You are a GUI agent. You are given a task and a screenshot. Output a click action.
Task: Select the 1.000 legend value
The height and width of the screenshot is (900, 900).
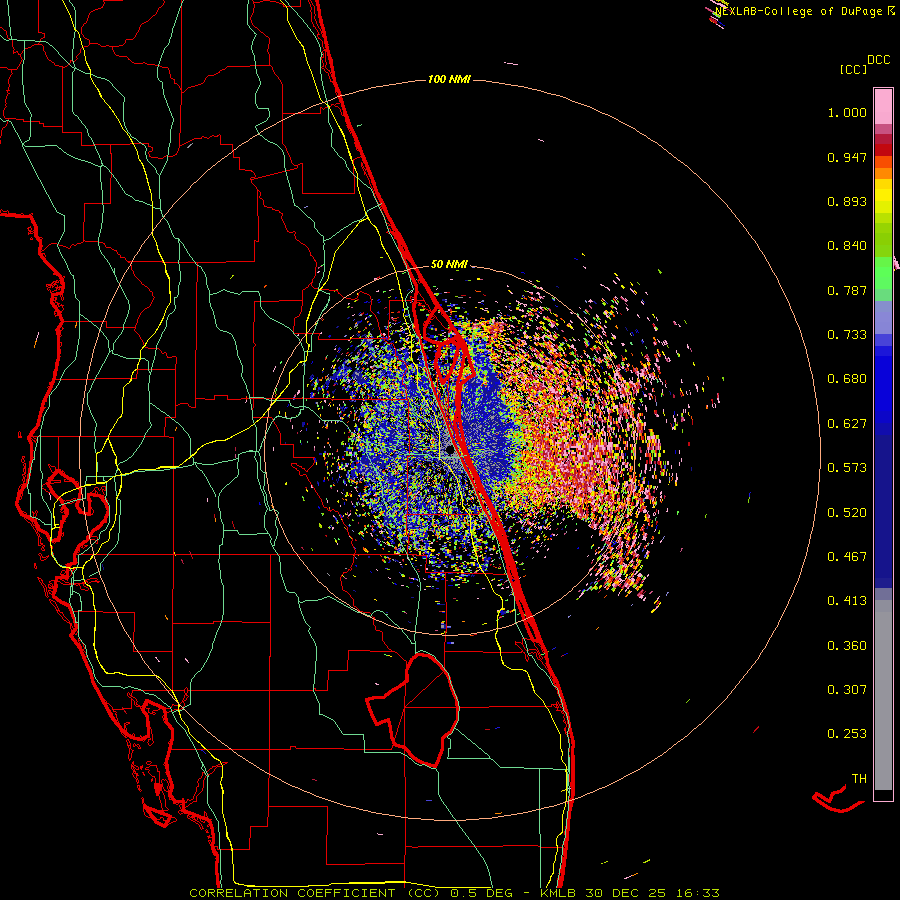click(847, 112)
